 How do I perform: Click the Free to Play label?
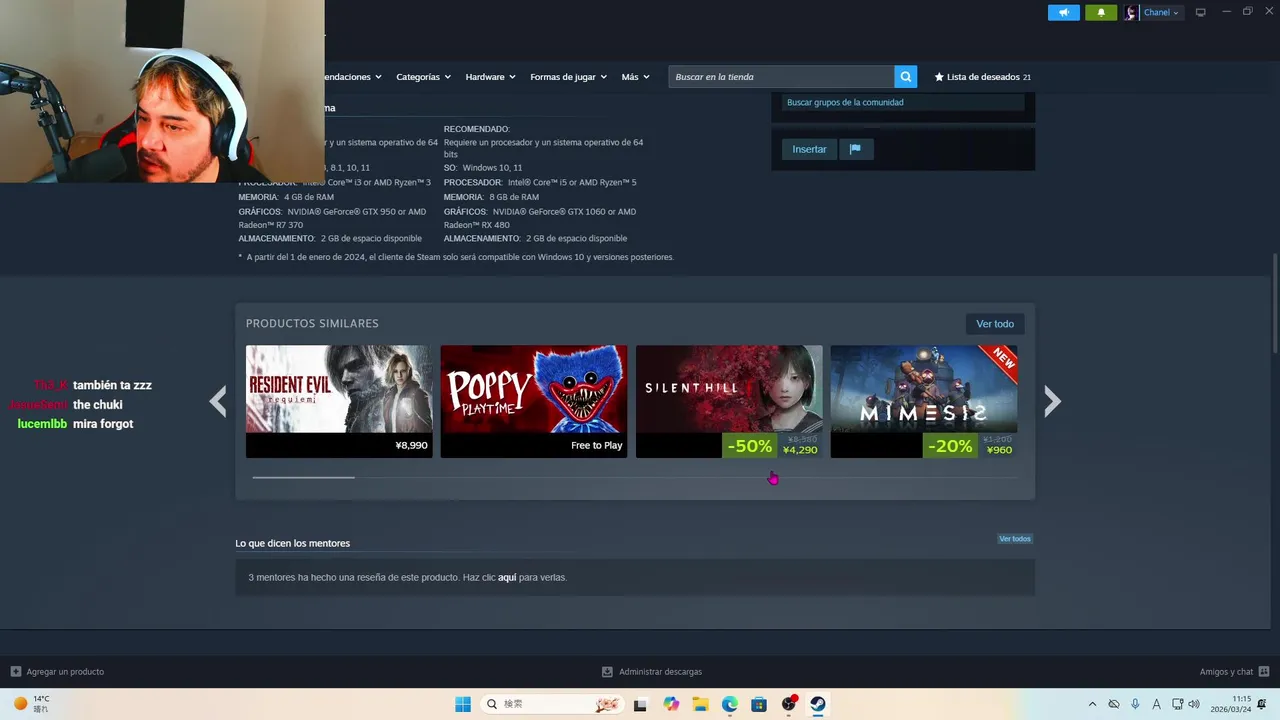pos(596,446)
